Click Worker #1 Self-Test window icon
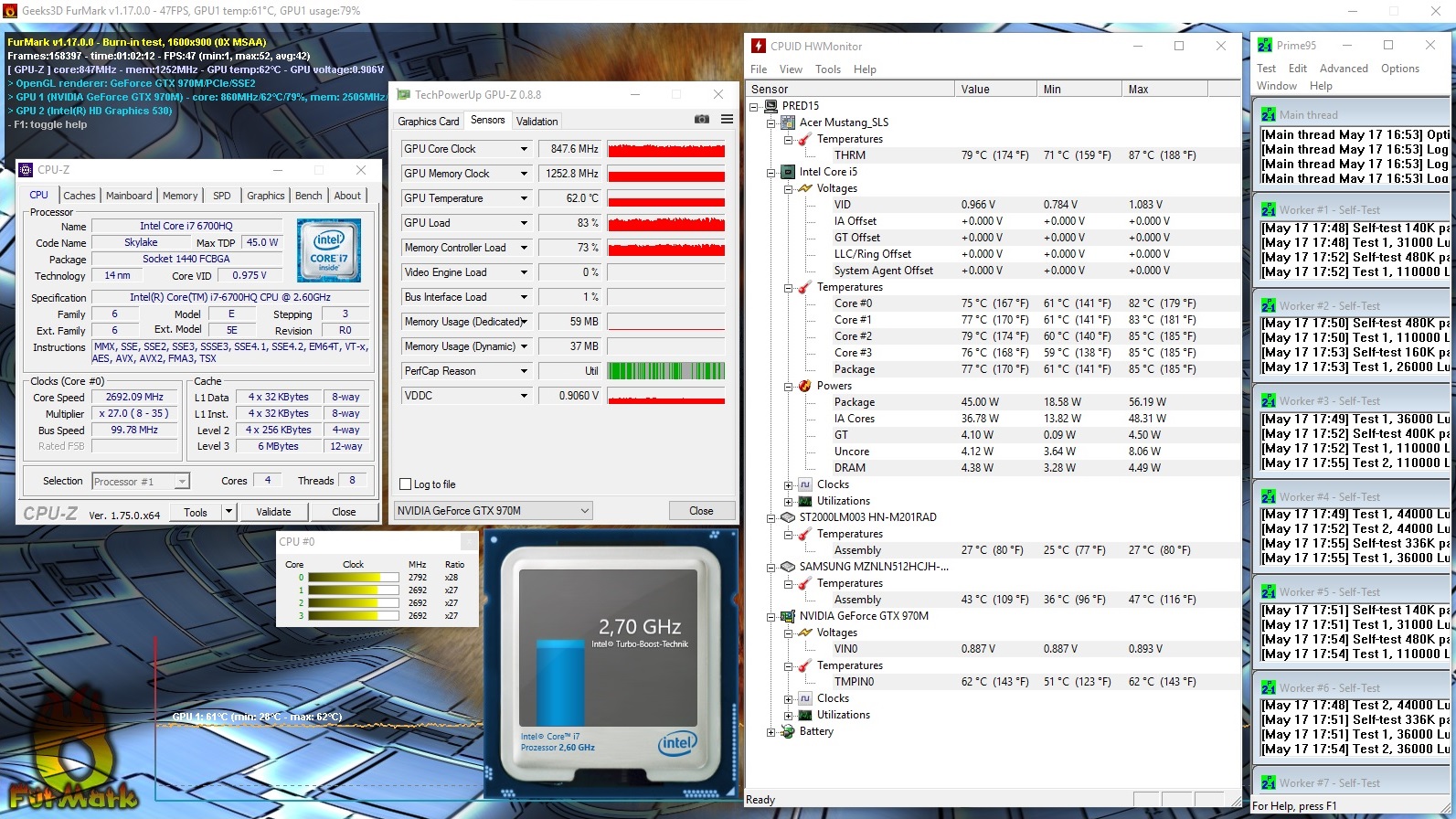 click(1269, 209)
